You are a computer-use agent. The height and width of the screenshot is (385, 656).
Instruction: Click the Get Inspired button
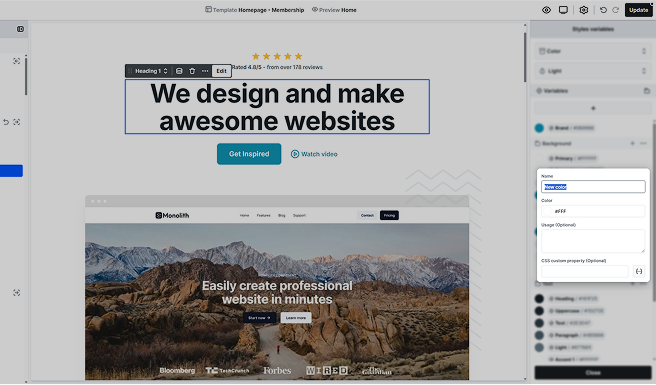coord(249,154)
